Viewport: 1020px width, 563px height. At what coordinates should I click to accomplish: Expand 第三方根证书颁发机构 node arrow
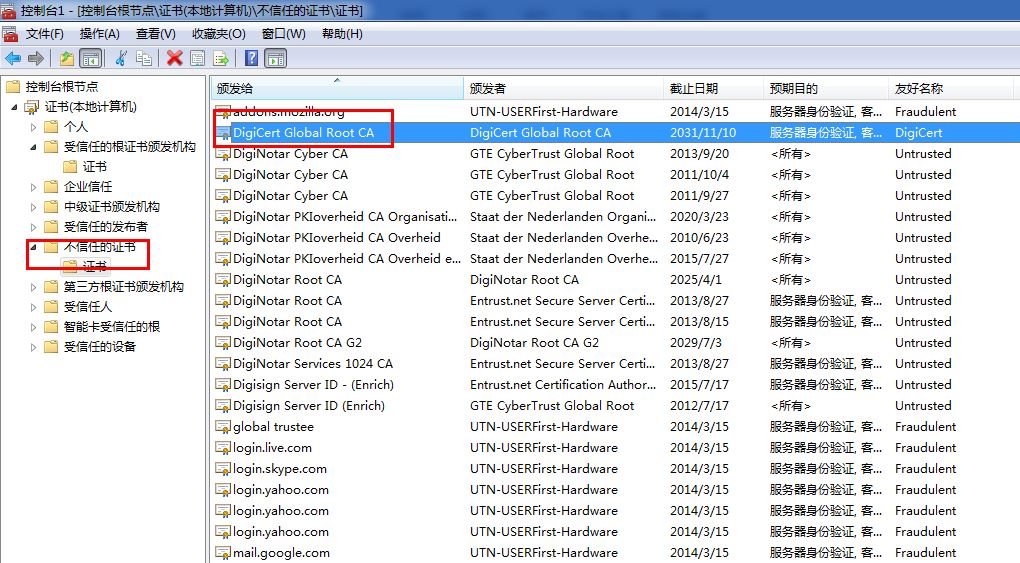(33, 287)
